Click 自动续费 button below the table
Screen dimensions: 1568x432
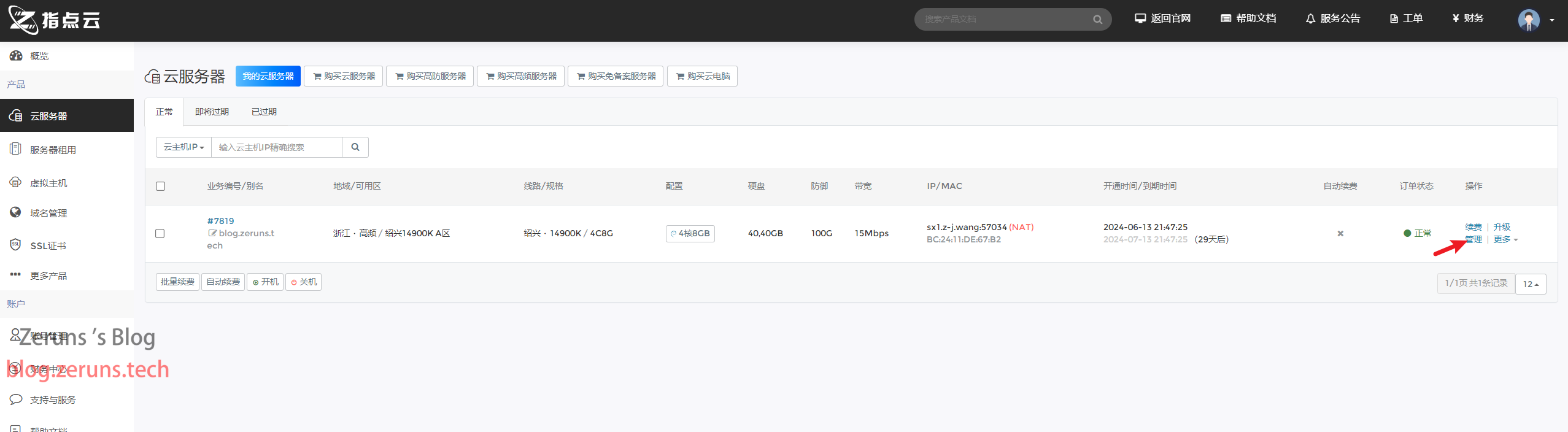[223, 282]
